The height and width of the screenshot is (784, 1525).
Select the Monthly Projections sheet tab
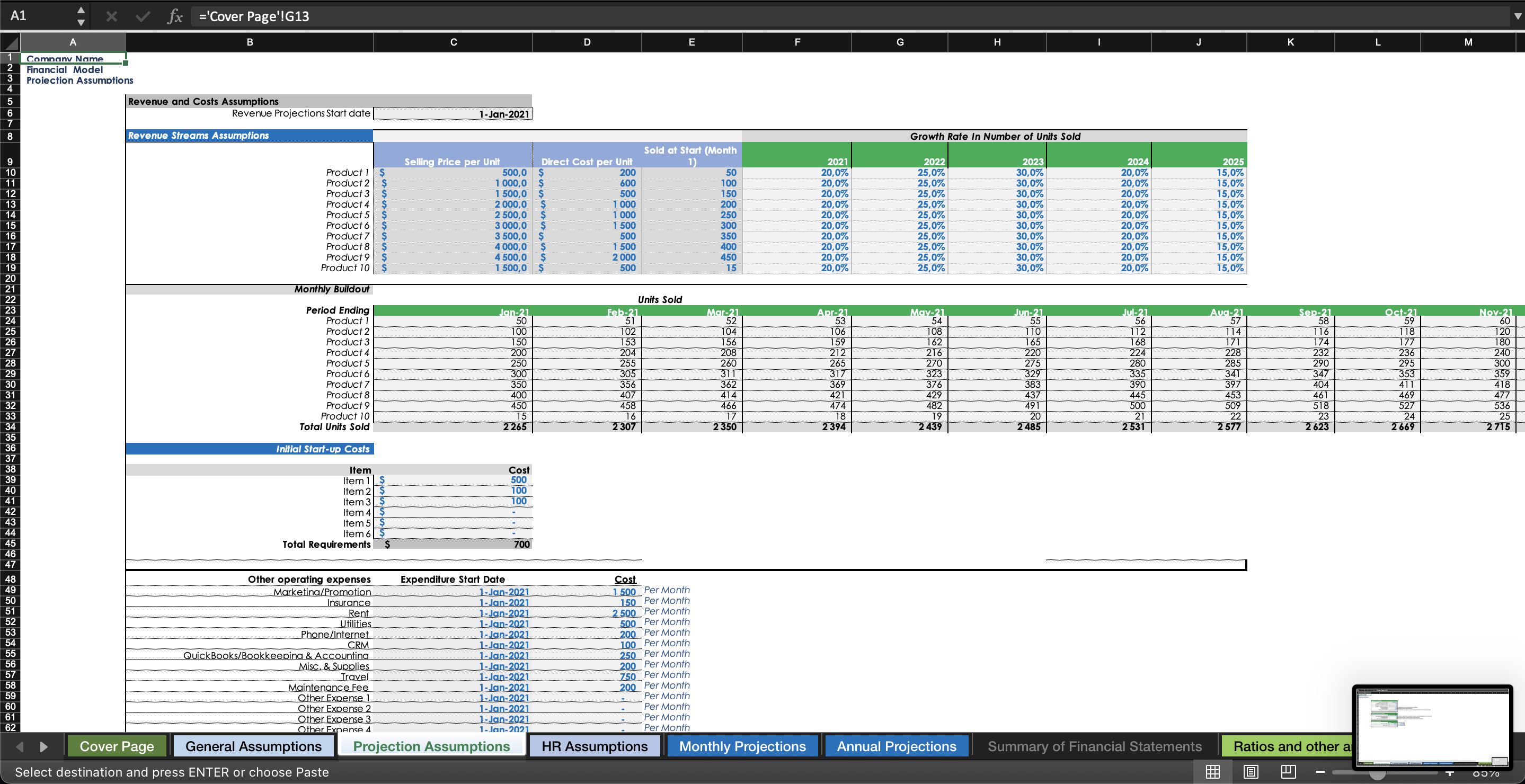742,746
